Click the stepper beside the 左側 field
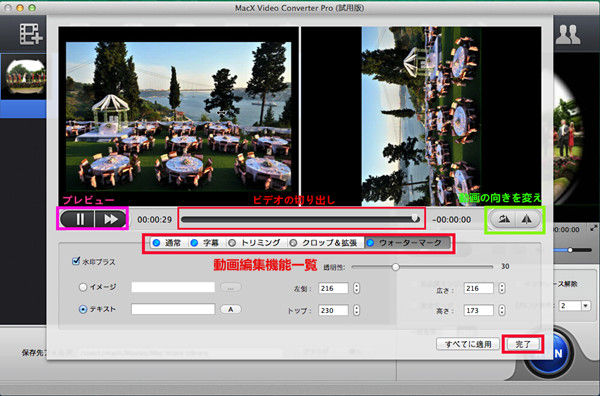Screen dimensions: 600x396 pos(356,288)
